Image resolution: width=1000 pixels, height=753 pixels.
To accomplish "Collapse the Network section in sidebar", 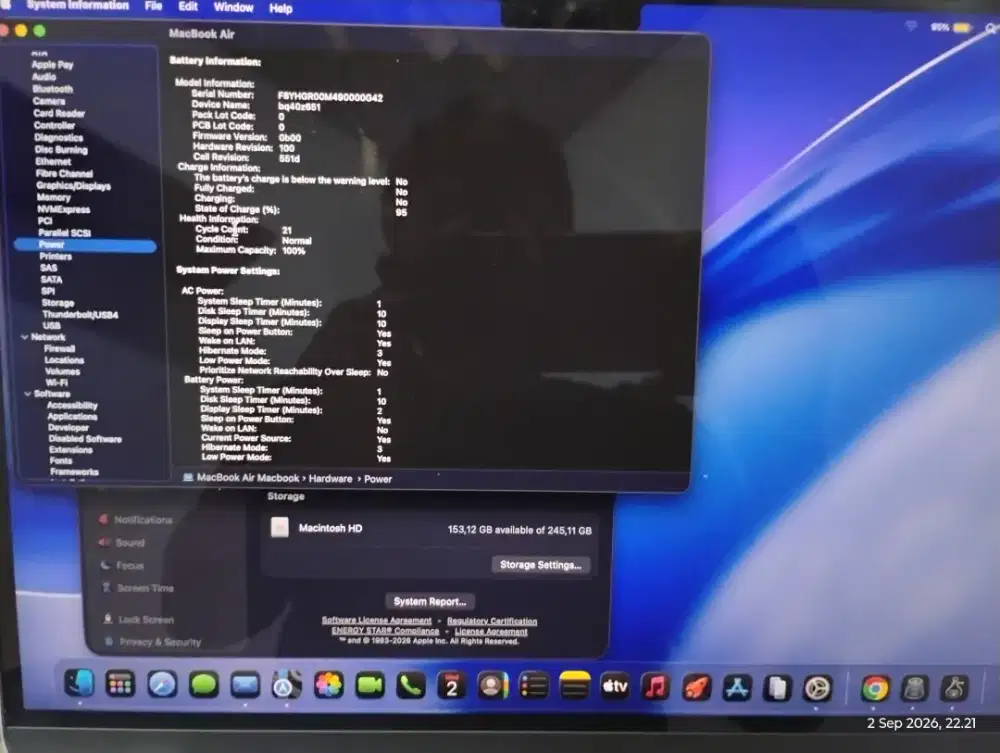I will [x=24, y=337].
